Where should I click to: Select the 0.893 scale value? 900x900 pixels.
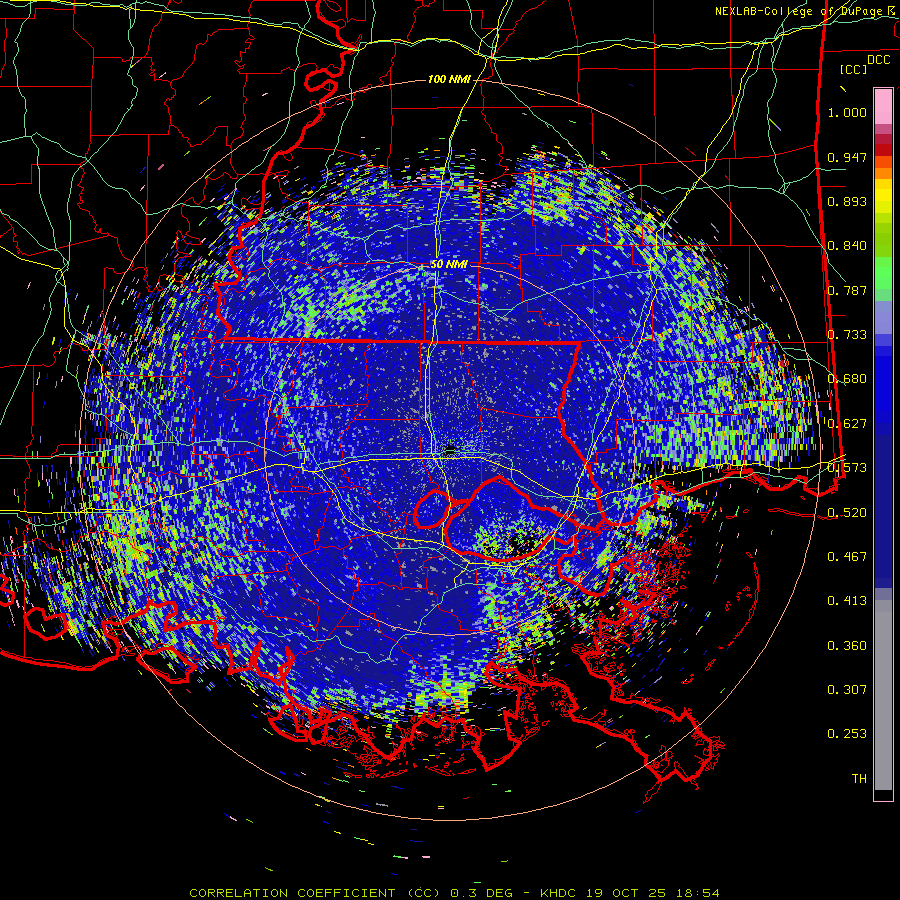click(847, 201)
